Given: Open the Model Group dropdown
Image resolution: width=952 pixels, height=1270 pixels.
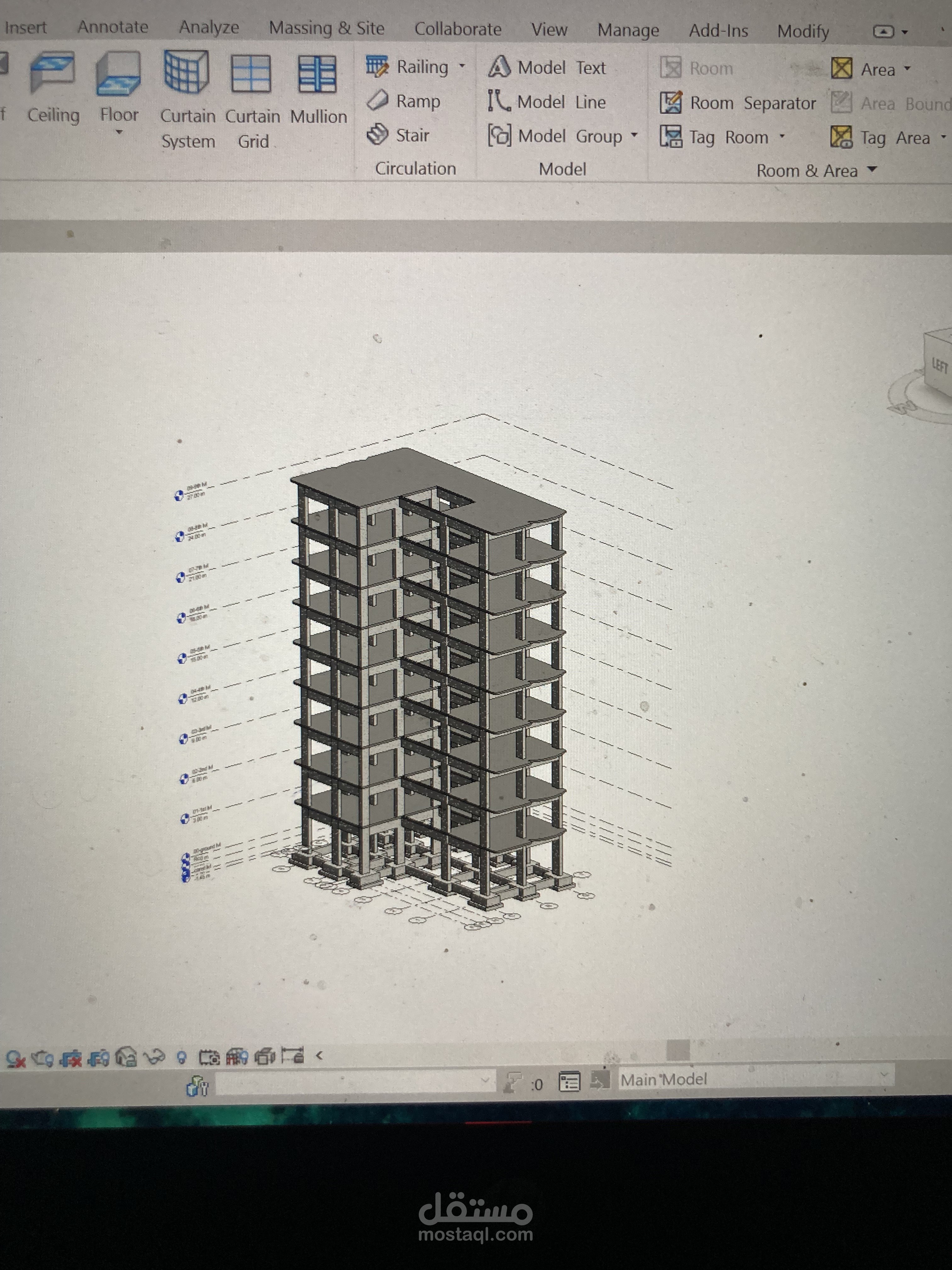Looking at the screenshot, I should [x=633, y=137].
